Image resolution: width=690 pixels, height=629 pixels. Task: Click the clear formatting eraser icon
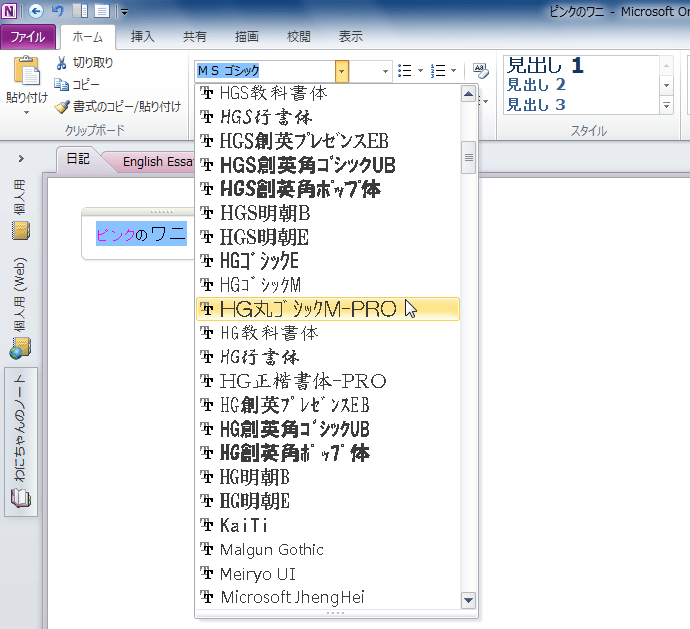(480, 70)
